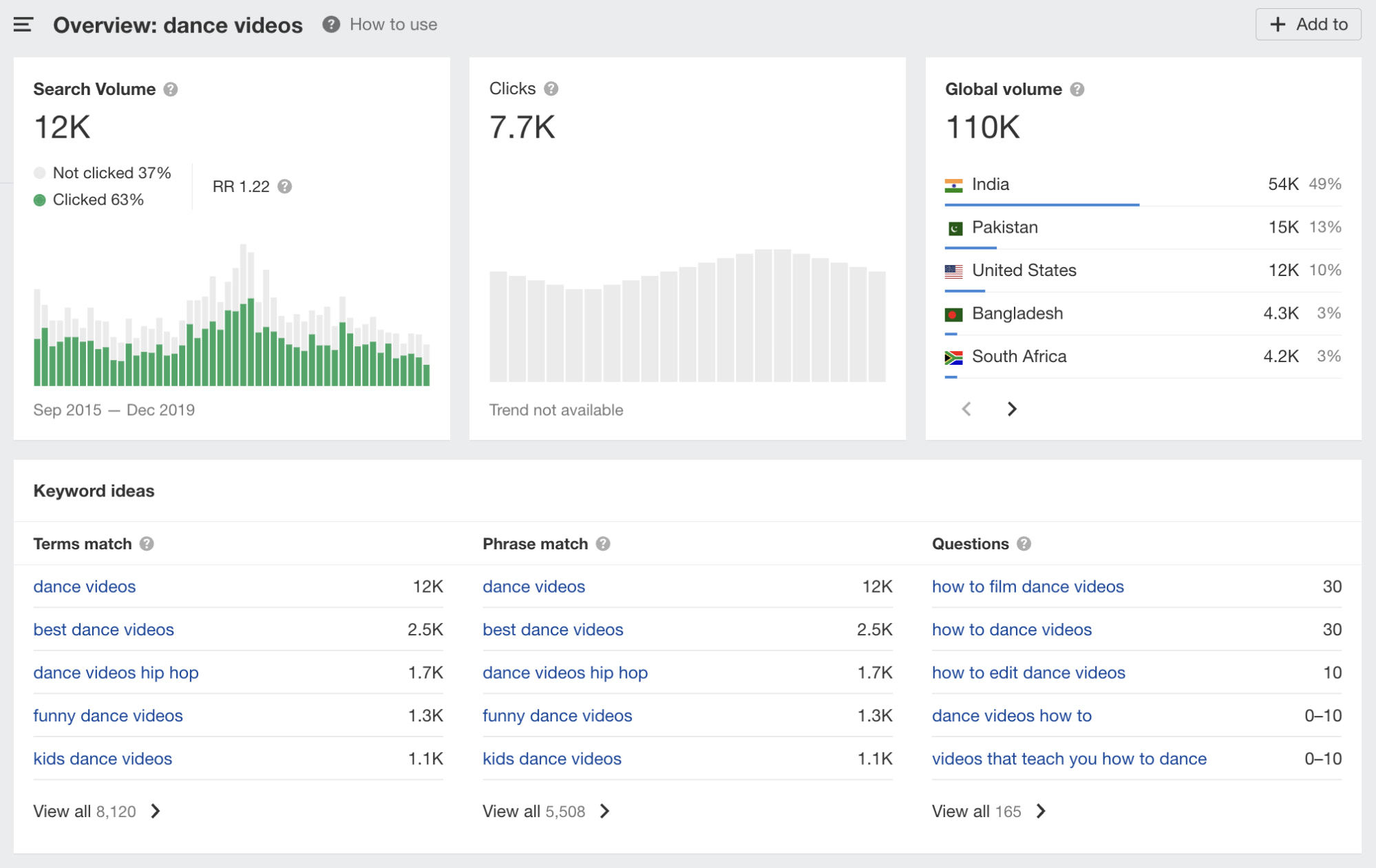Open 'dance videos hip hop' in Terms match
Viewport: 1376px width, 868px height.
click(x=116, y=673)
